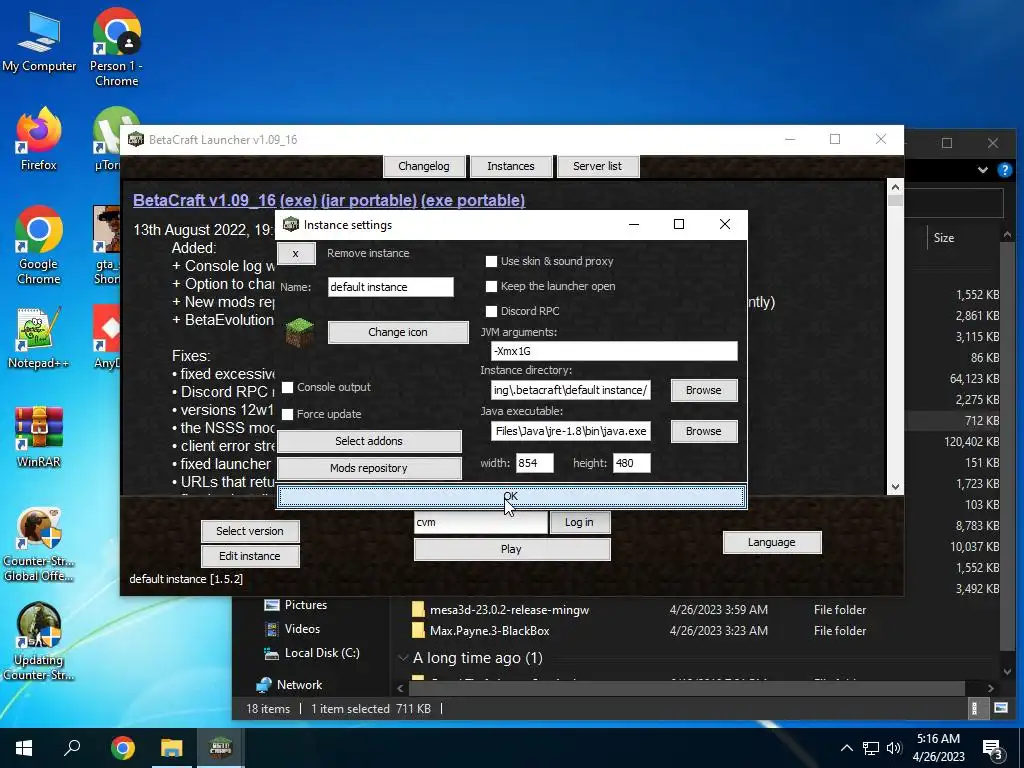Click the Select version button

tap(250, 531)
